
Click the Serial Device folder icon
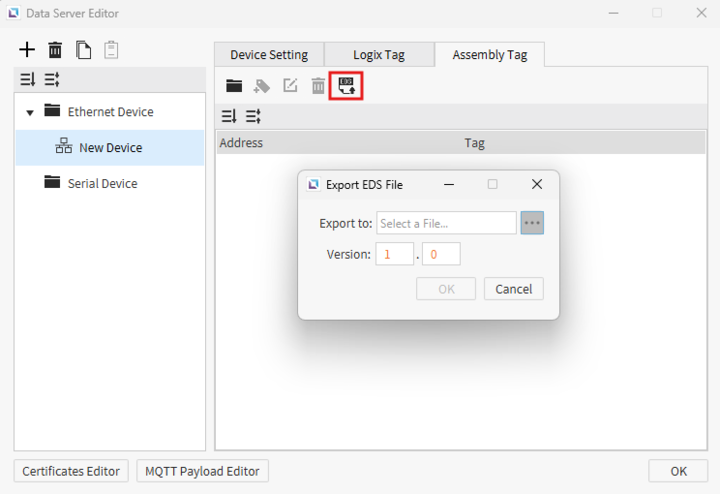[x=52, y=182]
